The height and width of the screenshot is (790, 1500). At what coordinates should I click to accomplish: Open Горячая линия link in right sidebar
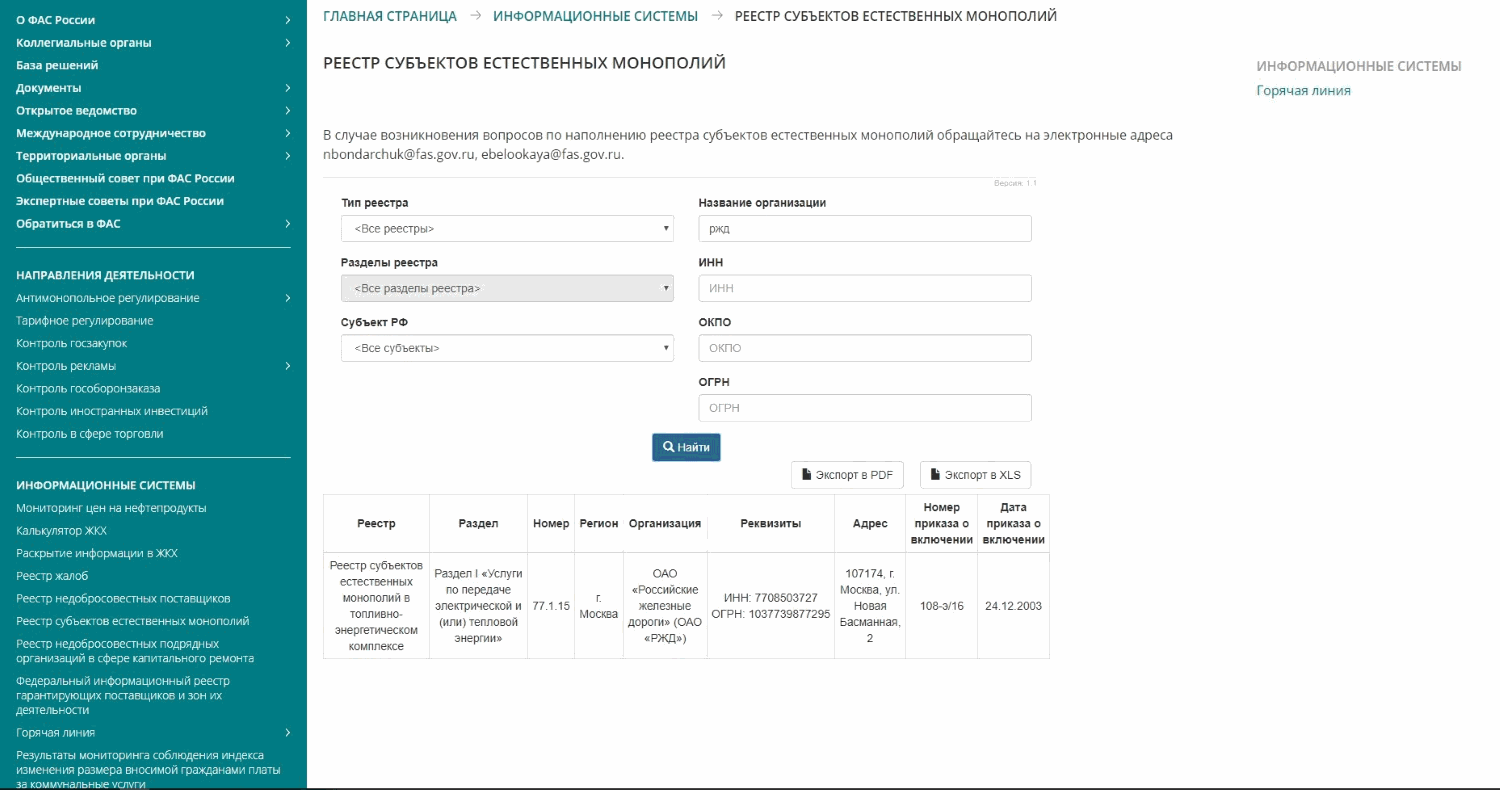pyautogui.click(x=1303, y=91)
